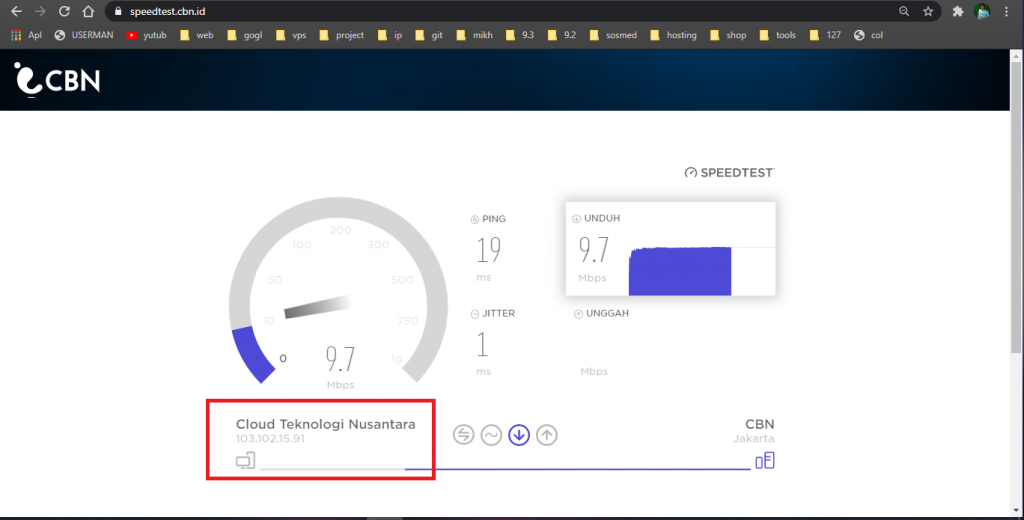Open the 'hosting' bookmark folder

[672, 35]
